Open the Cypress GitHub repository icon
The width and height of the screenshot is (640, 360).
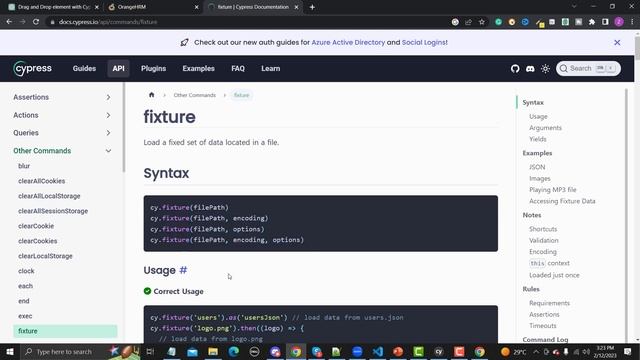tap(515, 69)
